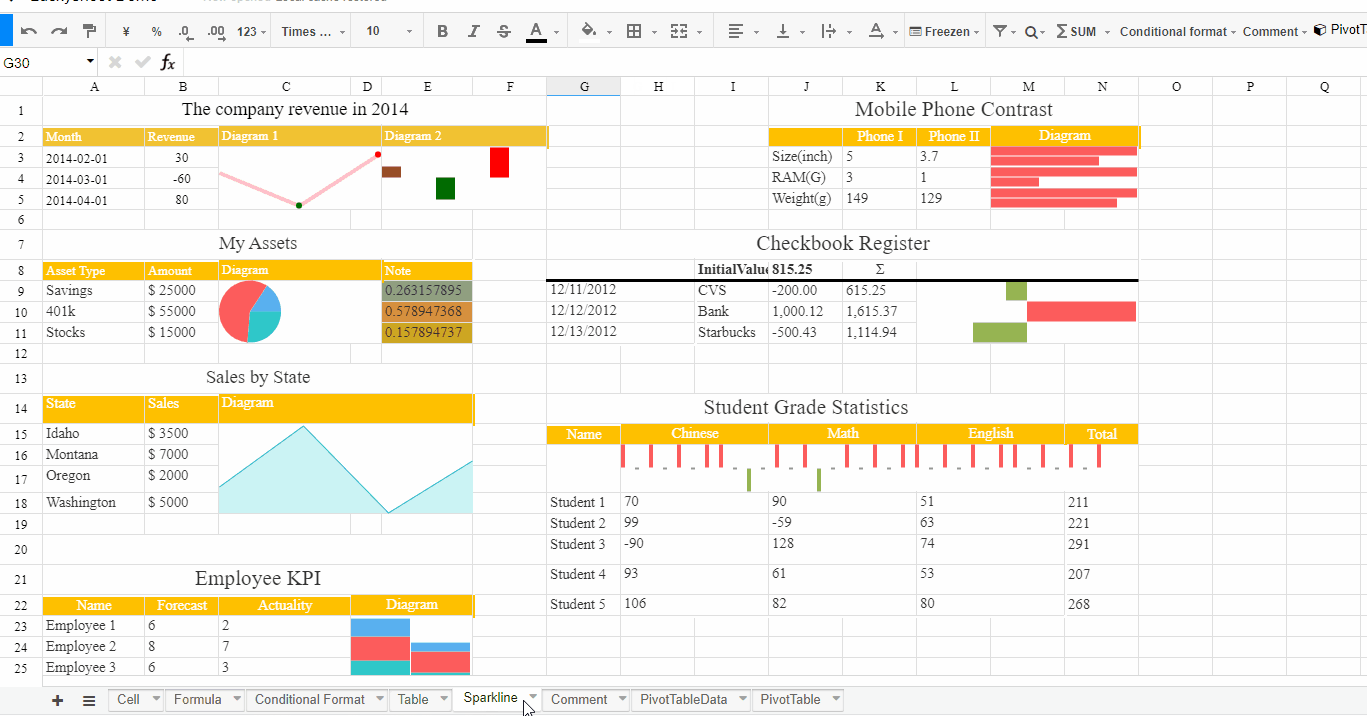This screenshot has height=716, width=1367.
Task: Expand the SUM functions dropdown arrow
Action: (1107, 32)
